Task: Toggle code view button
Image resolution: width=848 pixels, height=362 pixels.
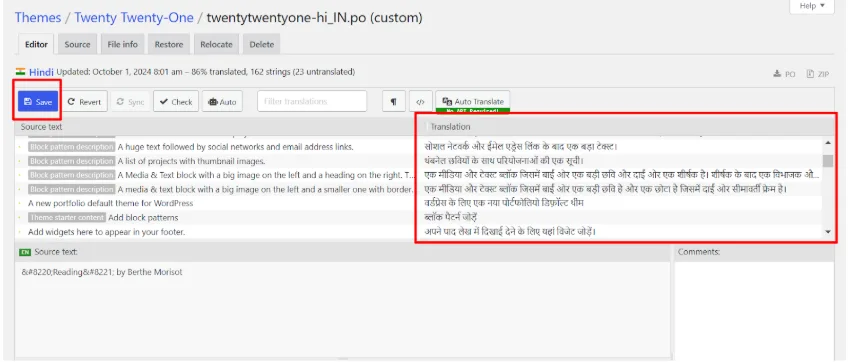Action: pos(420,102)
